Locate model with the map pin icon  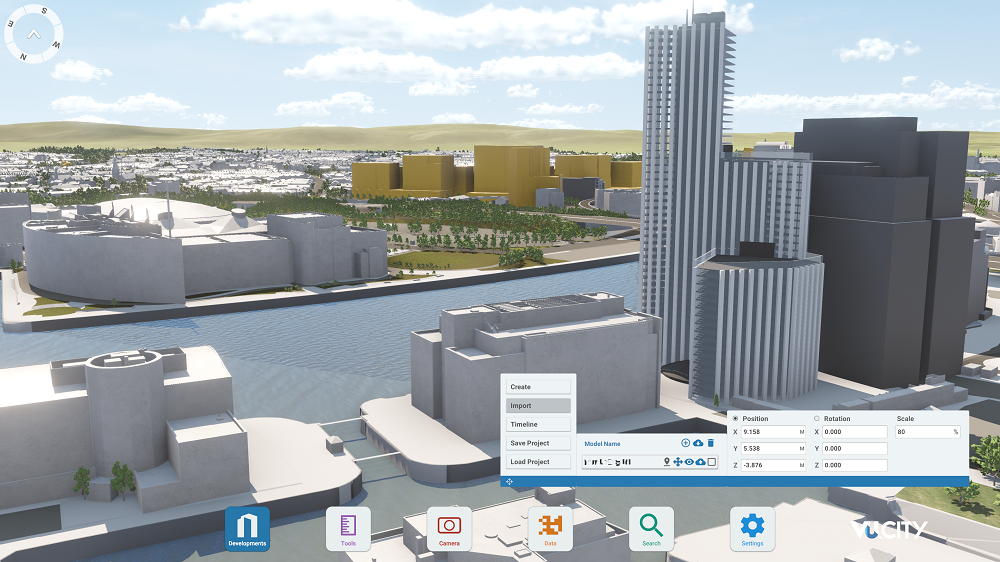(667, 461)
